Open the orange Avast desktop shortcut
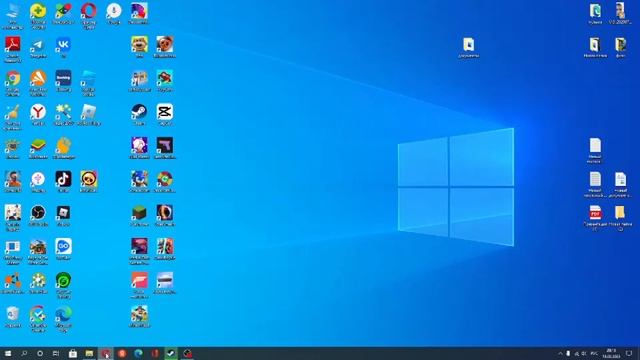 [38, 83]
